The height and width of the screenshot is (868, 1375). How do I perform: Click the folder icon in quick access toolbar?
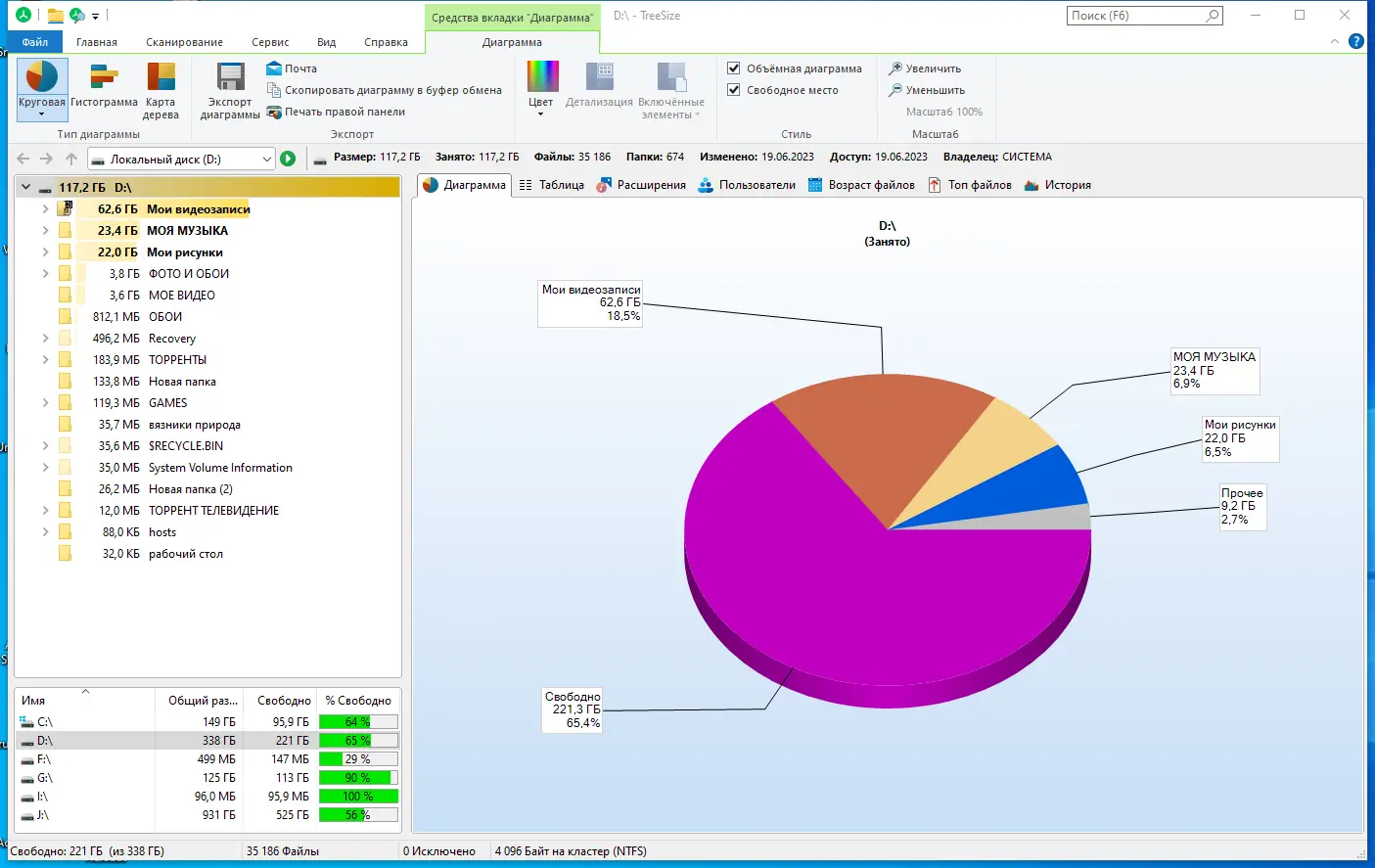[x=55, y=15]
